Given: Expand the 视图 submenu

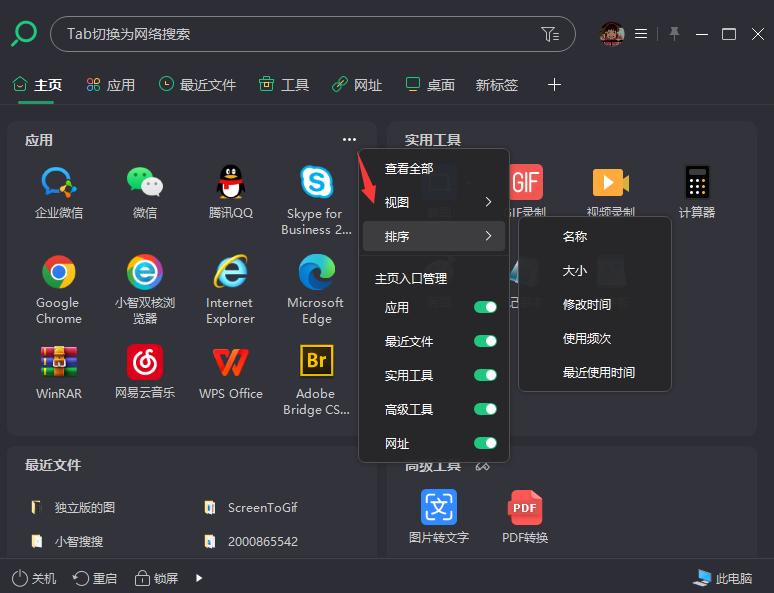Looking at the screenshot, I should pyautogui.click(x=434, y=202).
